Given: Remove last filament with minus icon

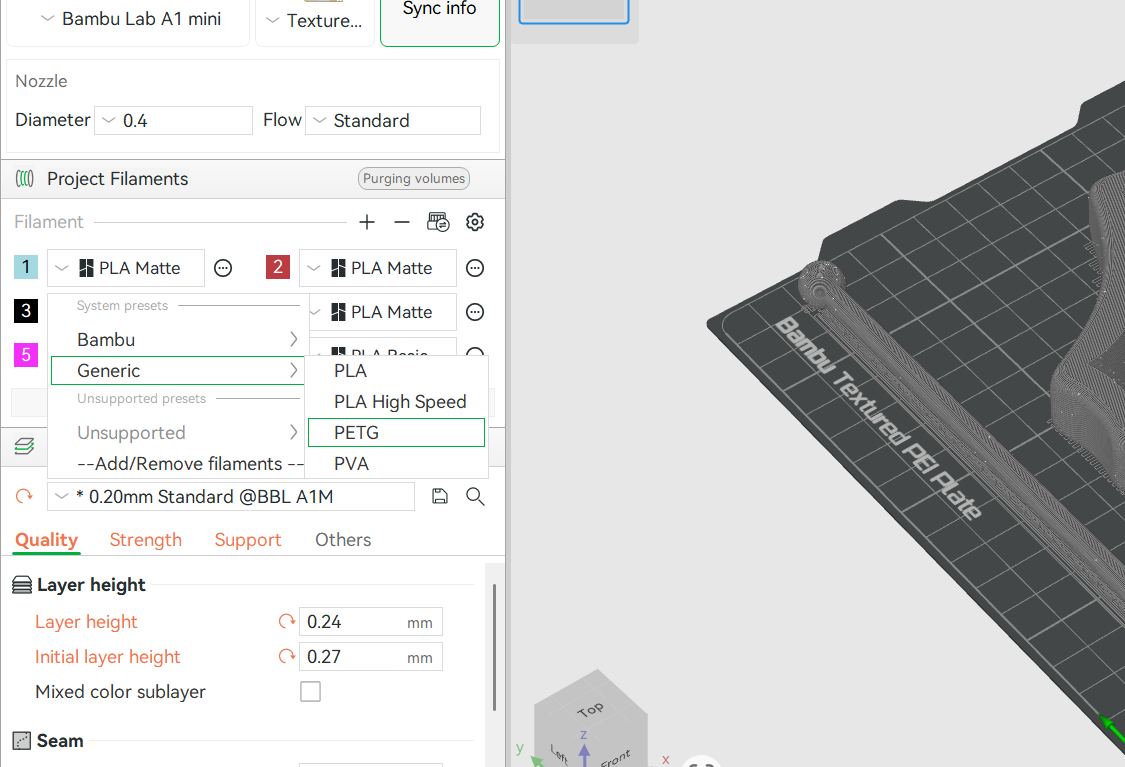Looking at the screenshot, I should [402, 222].
